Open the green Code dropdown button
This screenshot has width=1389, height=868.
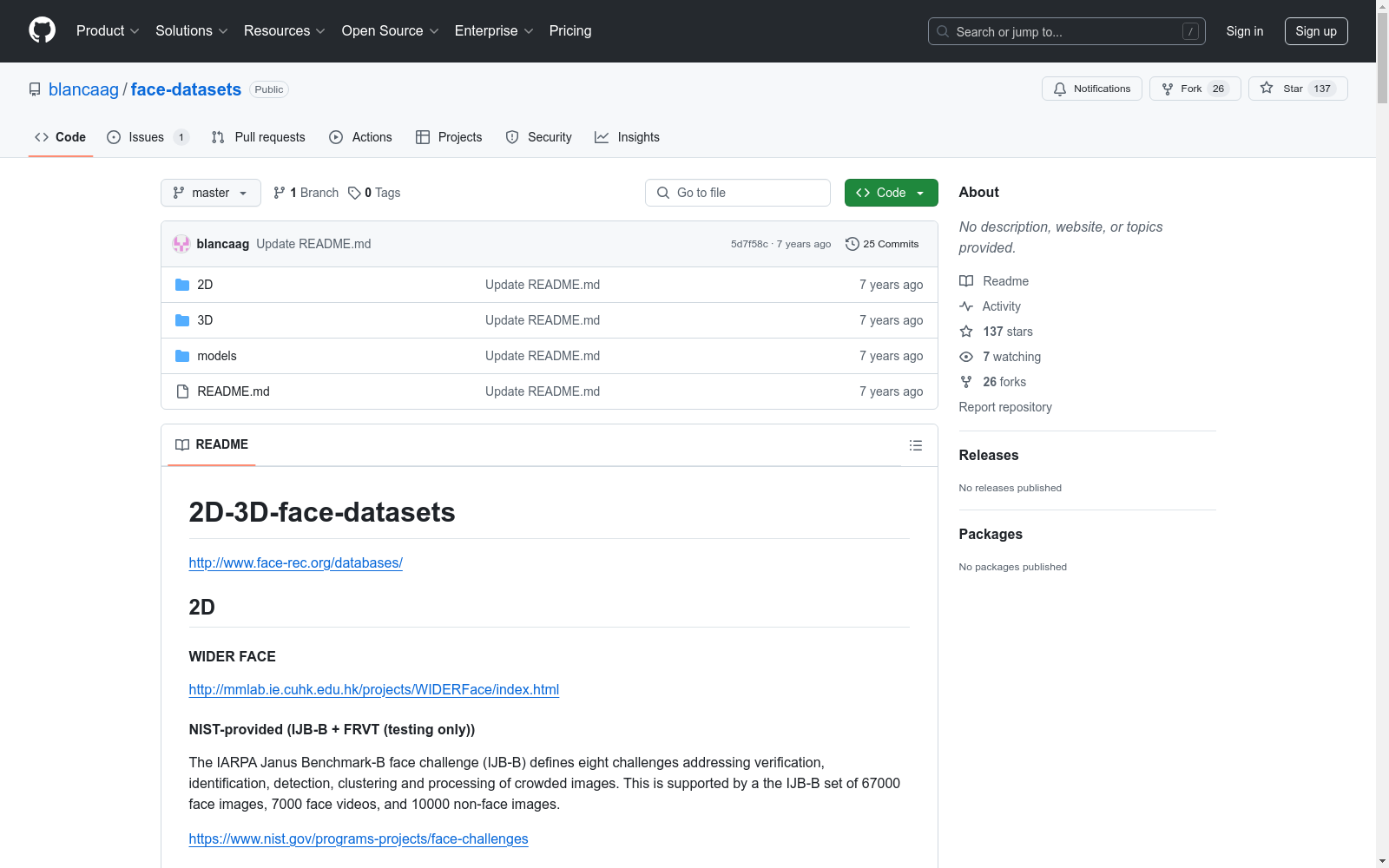[891, 193]
